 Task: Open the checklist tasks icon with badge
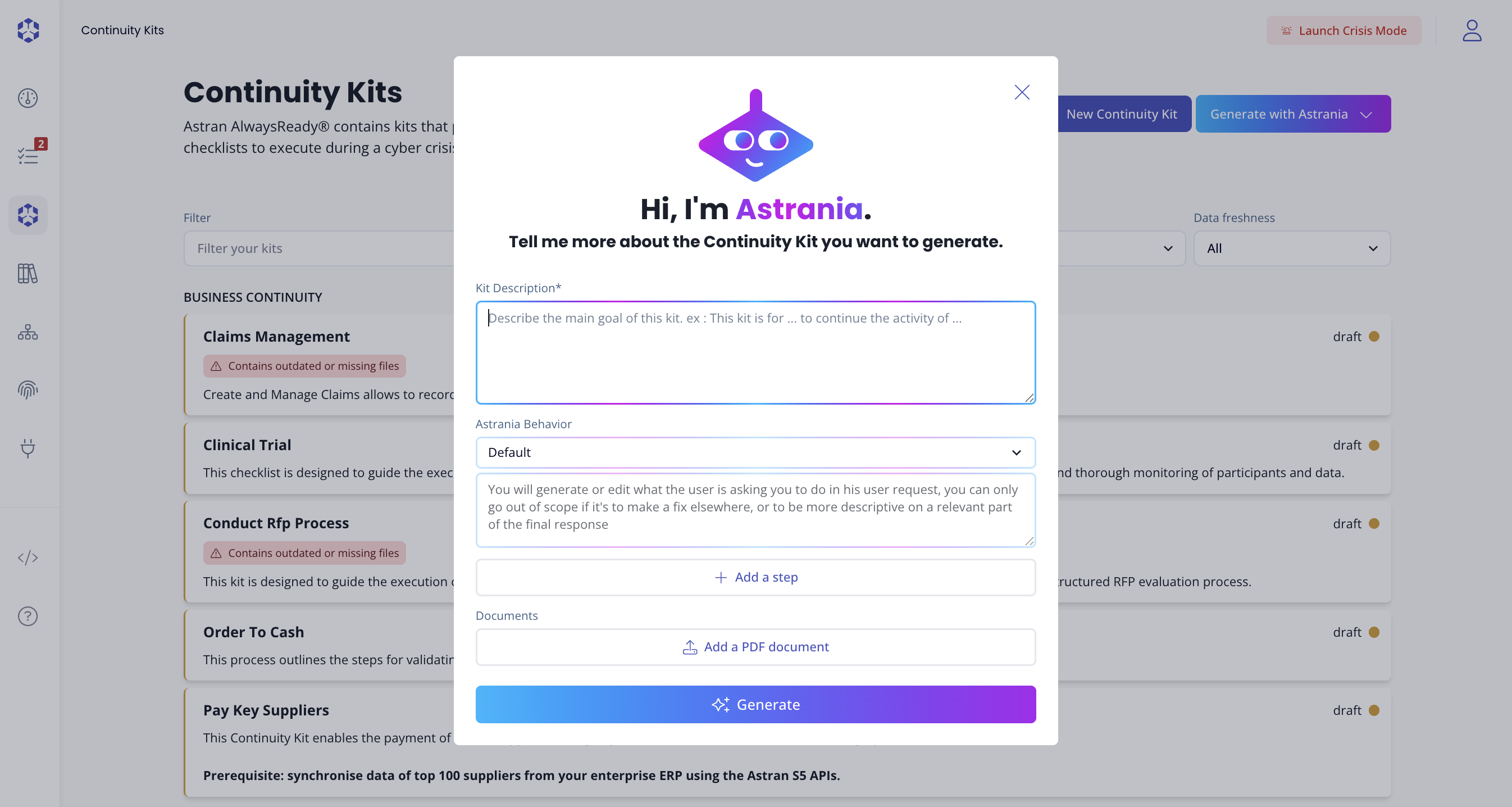[28, 156]
